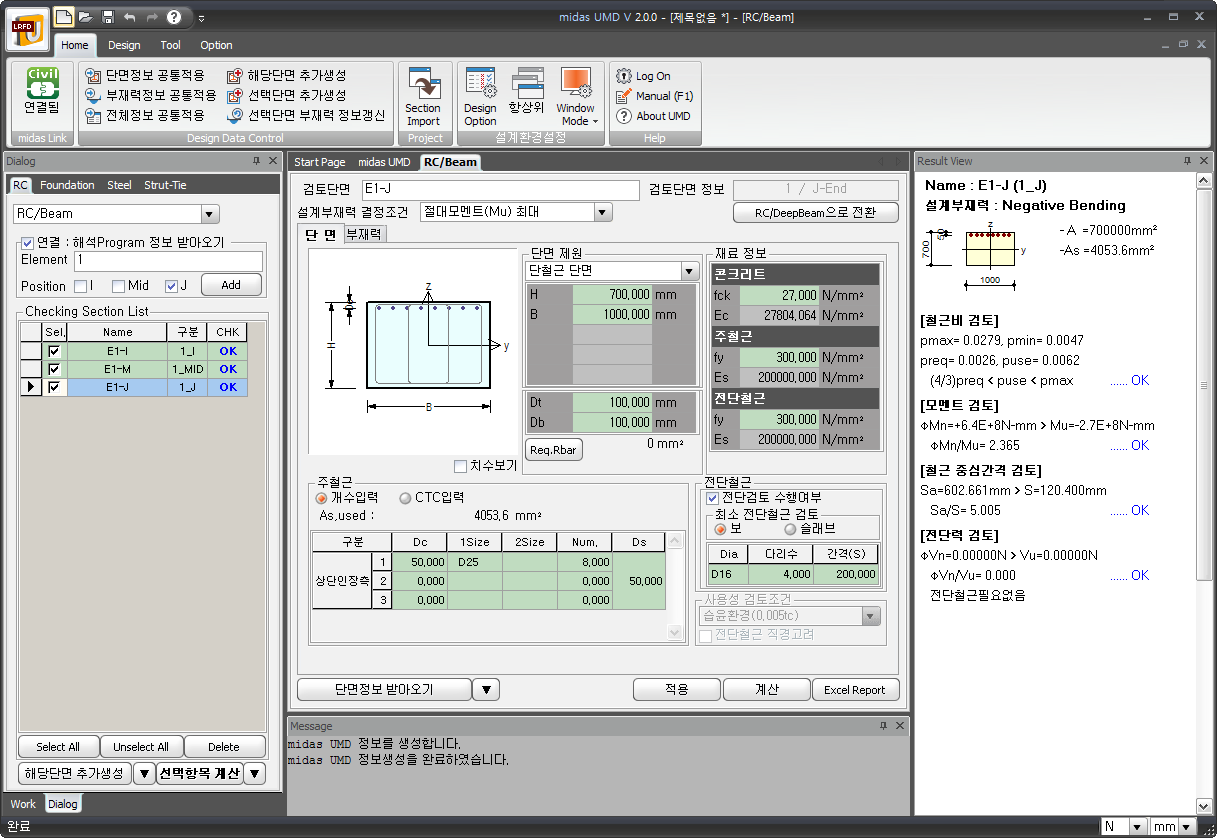
Task: Open the N force unit dropdown
Action: click(x=1137, y=827)
